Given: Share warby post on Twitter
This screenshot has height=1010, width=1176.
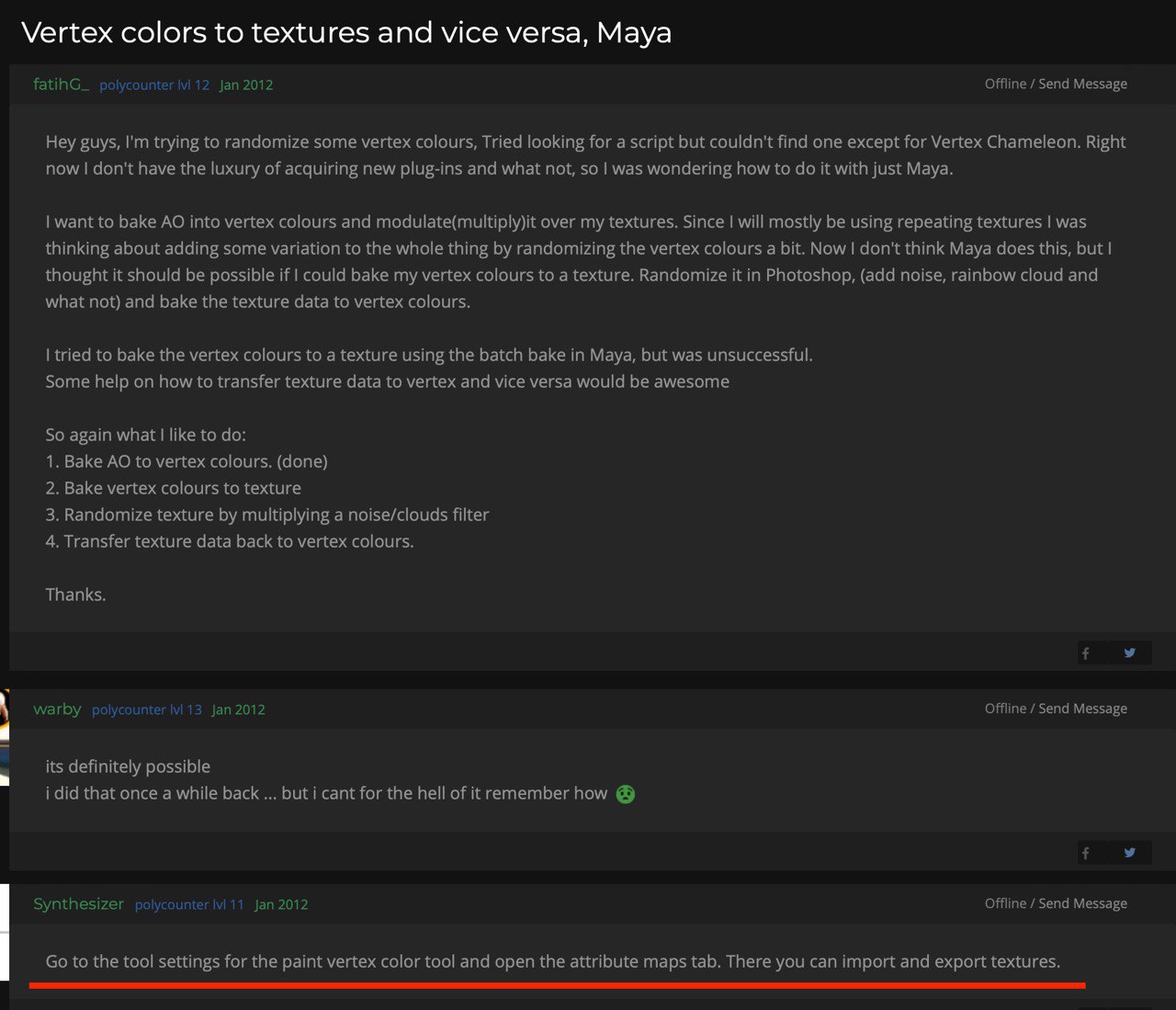Looking at the screenshot, I should [1130, 853].
